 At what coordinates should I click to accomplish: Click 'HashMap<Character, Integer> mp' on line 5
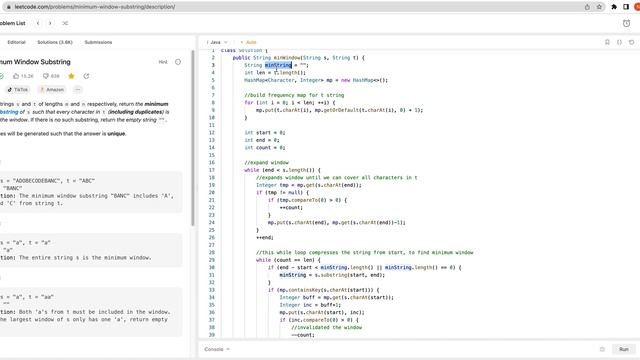tap(289, 80)
